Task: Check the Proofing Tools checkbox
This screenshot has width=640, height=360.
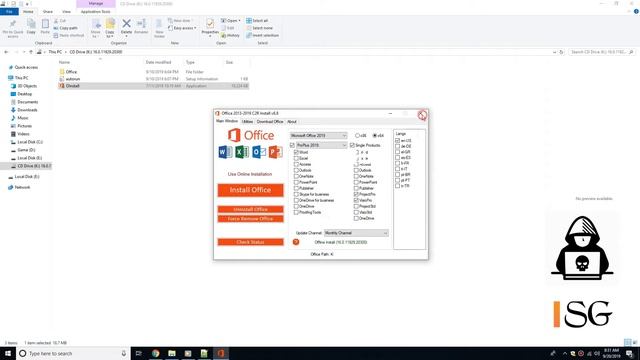Action: (x=296, y=212)
